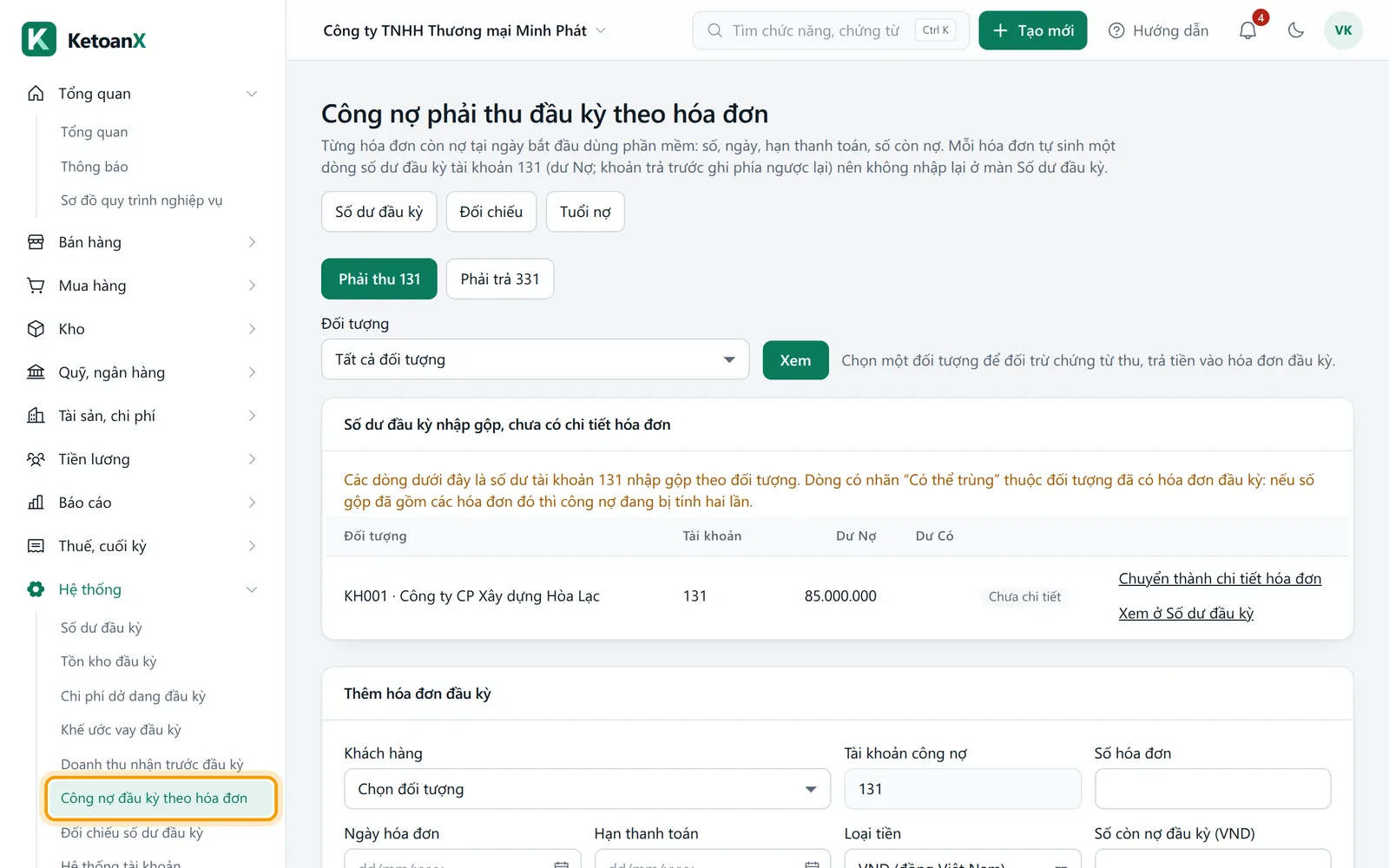Collapse the Hệ thống menu chevron
Viewport: 1389px width, 868px height.
click(x=252, y=589)
